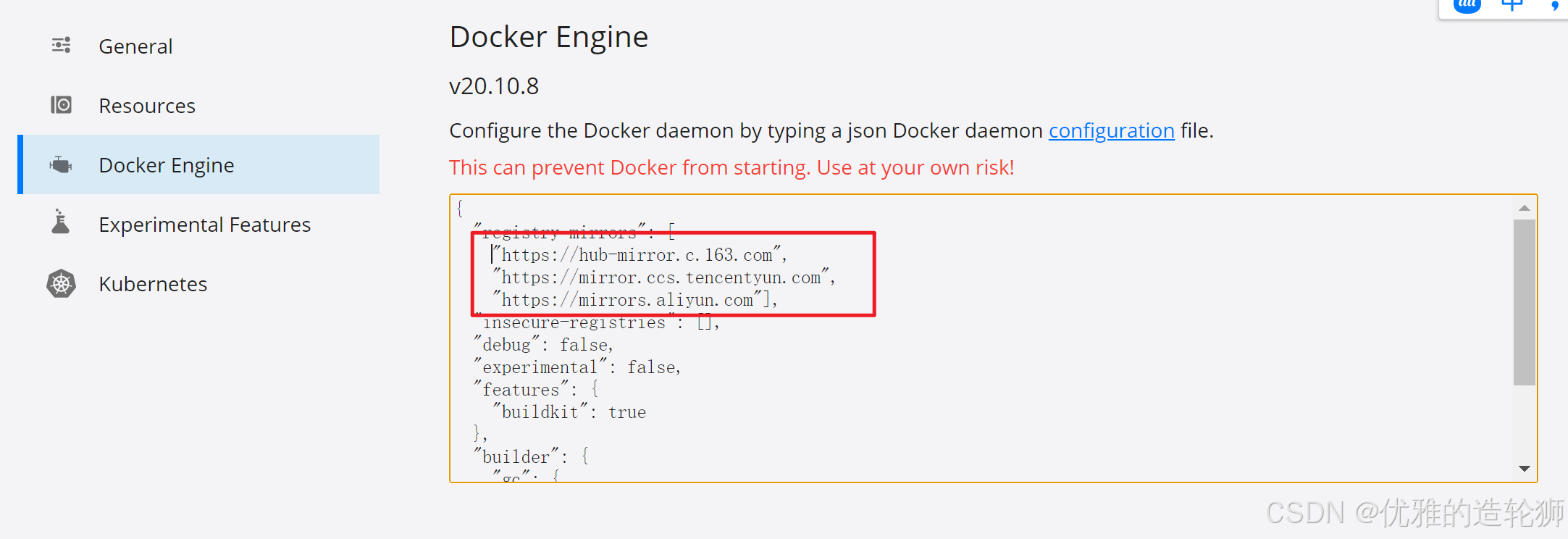Place cursor on the hub-mirror.c.163.com line
This screenshot has height=539, width=1568.
pos(640,255)
